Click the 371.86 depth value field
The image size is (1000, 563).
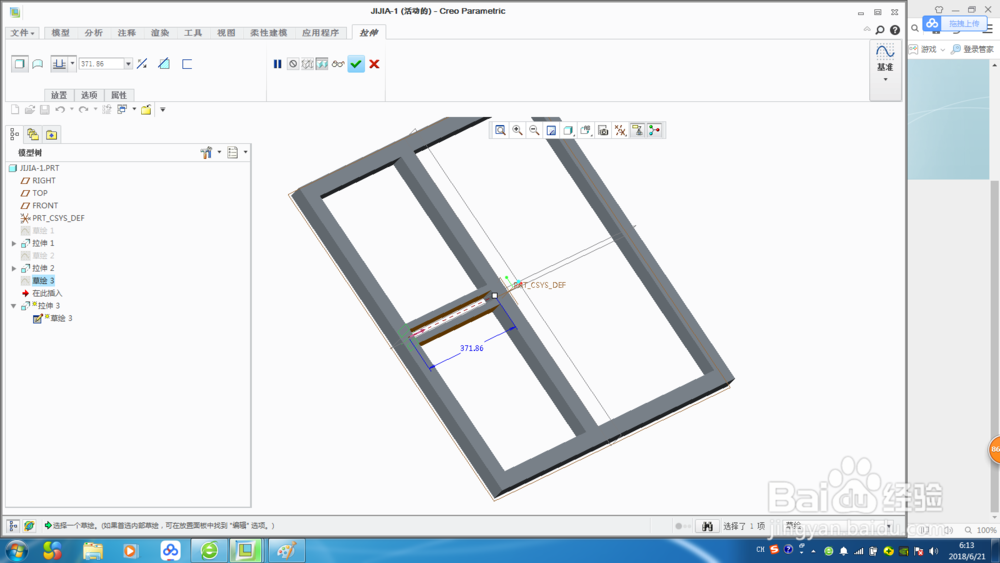point(101,64)
